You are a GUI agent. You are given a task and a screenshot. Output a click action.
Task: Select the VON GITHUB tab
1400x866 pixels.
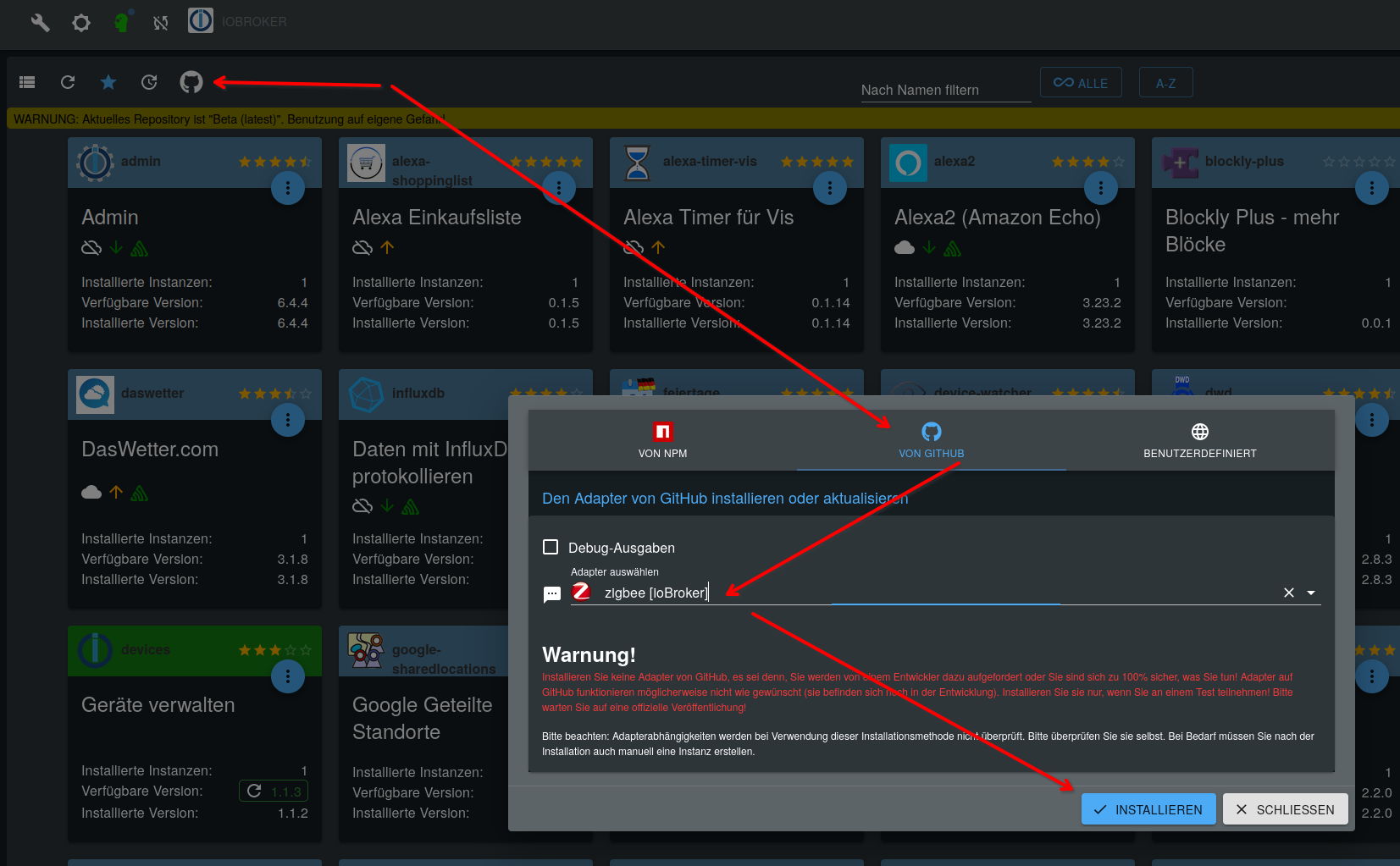[x=932, y=441]
